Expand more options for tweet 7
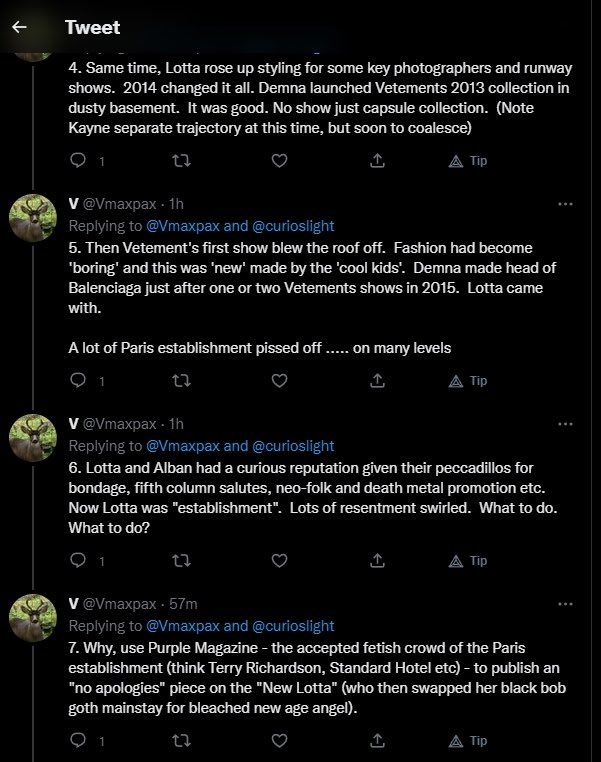 [565, 604]
